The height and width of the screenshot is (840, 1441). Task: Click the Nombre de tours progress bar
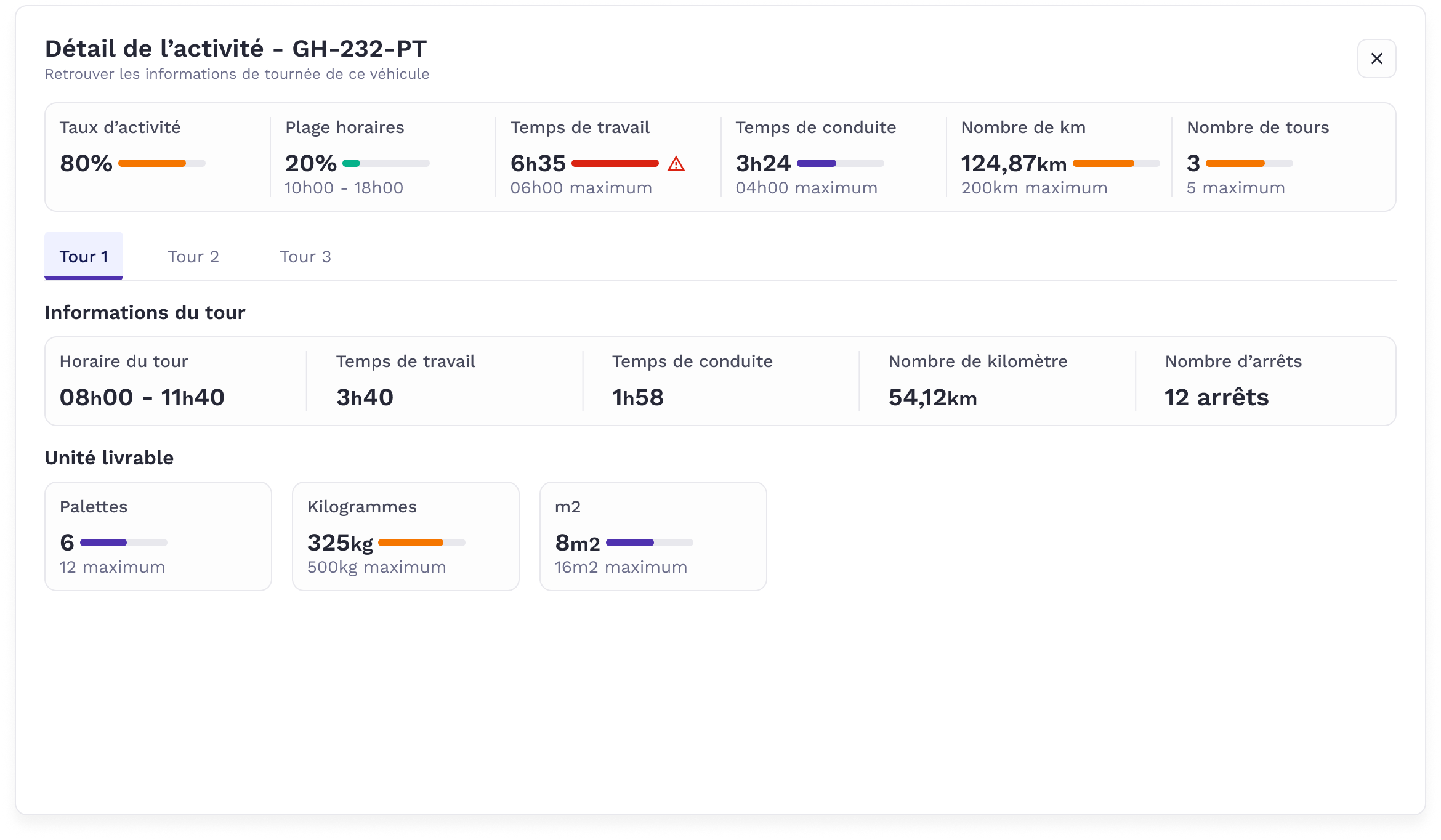(x=1249, y=163)
